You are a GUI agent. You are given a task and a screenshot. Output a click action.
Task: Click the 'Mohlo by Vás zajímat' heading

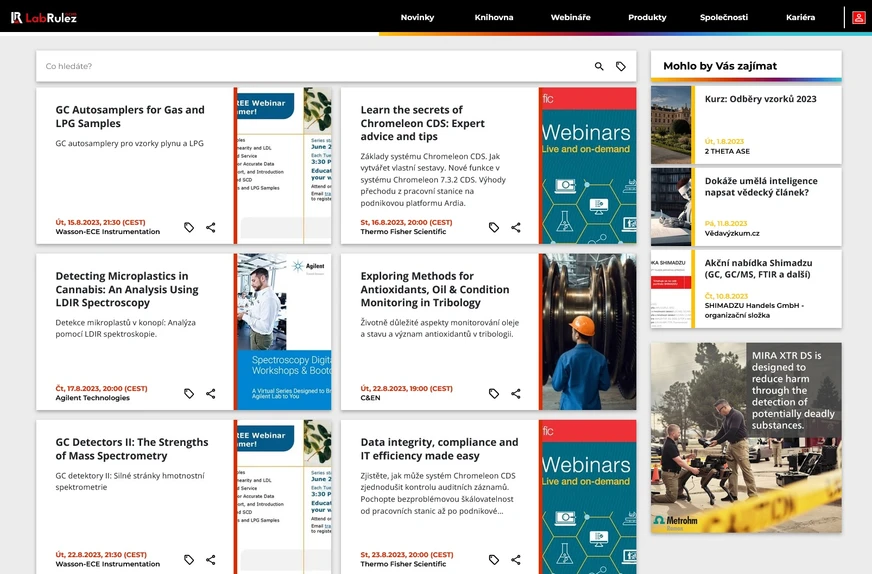tap(720, 66)
